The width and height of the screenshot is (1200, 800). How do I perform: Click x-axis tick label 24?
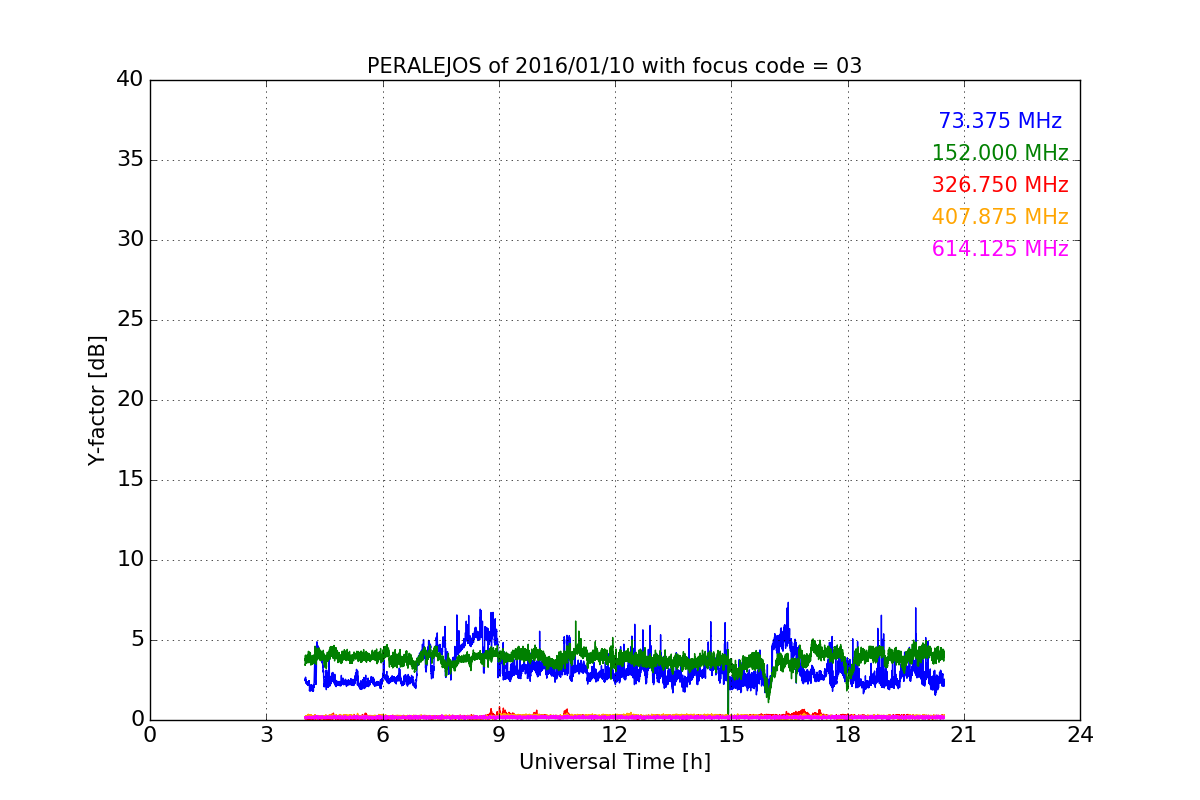tap(1080, 735)
